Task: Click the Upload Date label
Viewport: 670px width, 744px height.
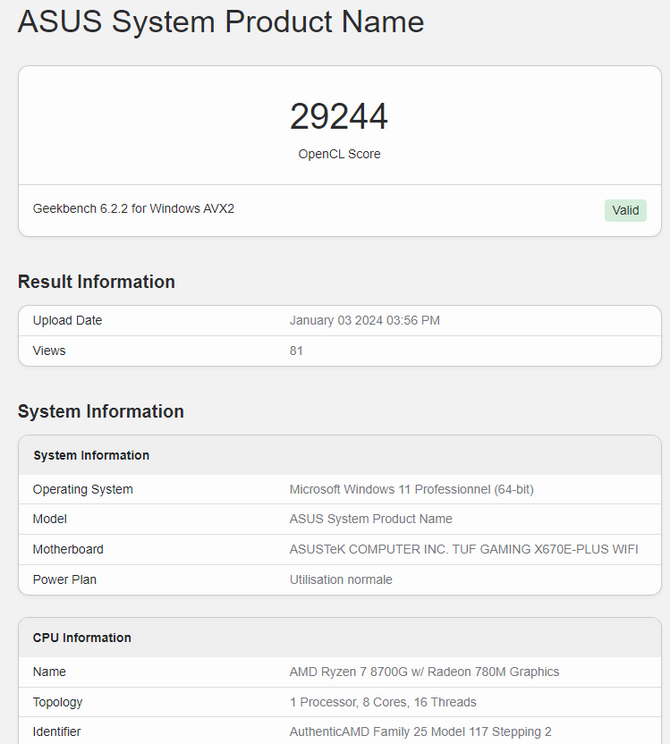Action: point(67,320)
